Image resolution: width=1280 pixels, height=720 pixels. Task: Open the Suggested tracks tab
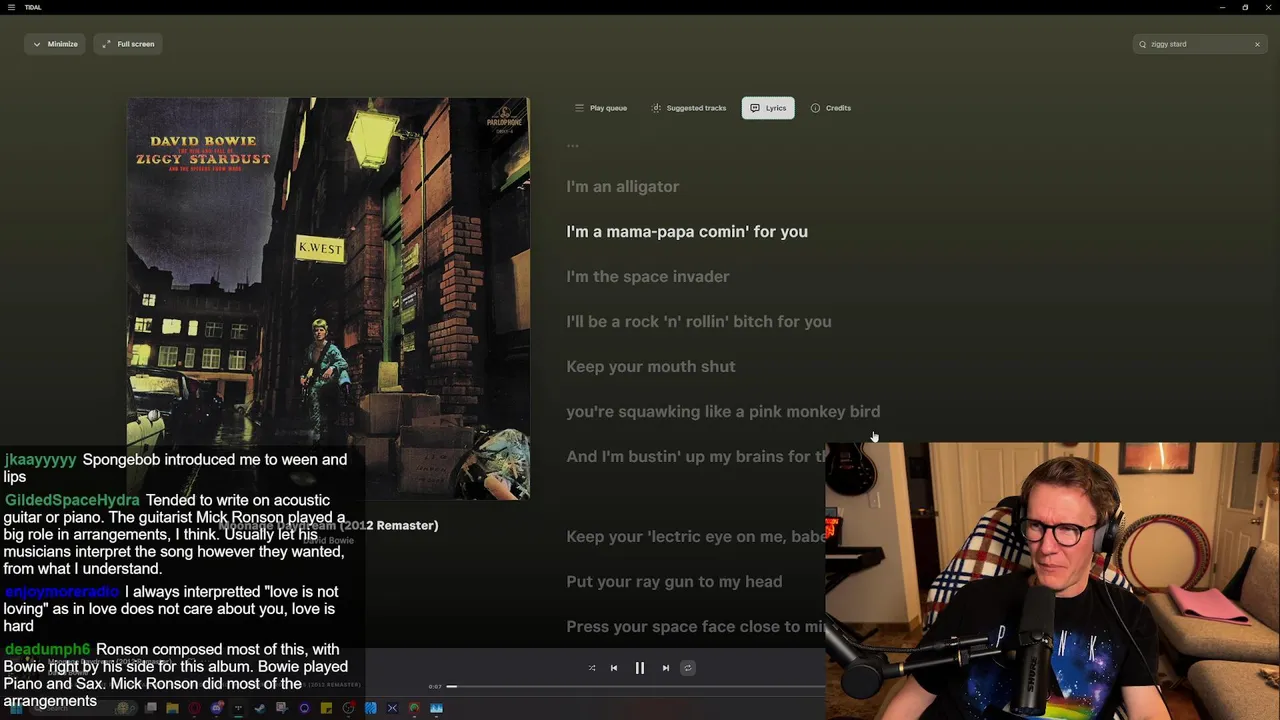click(x=689, y=108)
